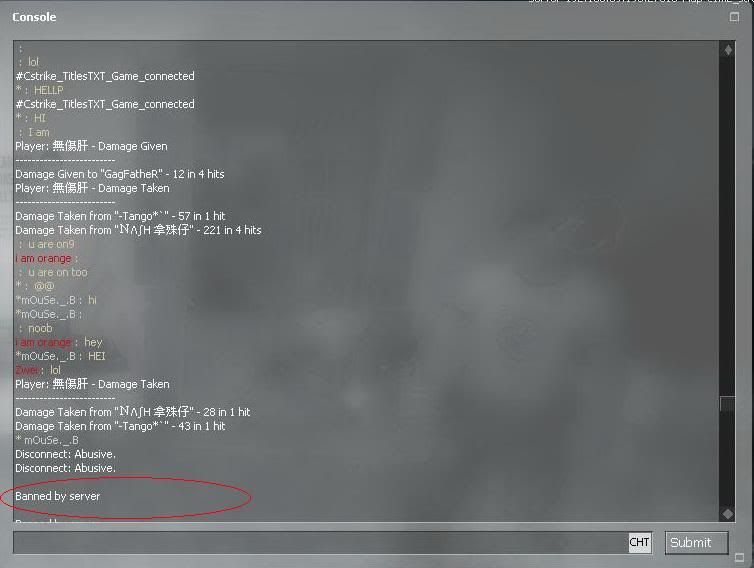Click the "Damage Given to GagFatheR" line
754x568 pixels.
[x=120, y=174]
